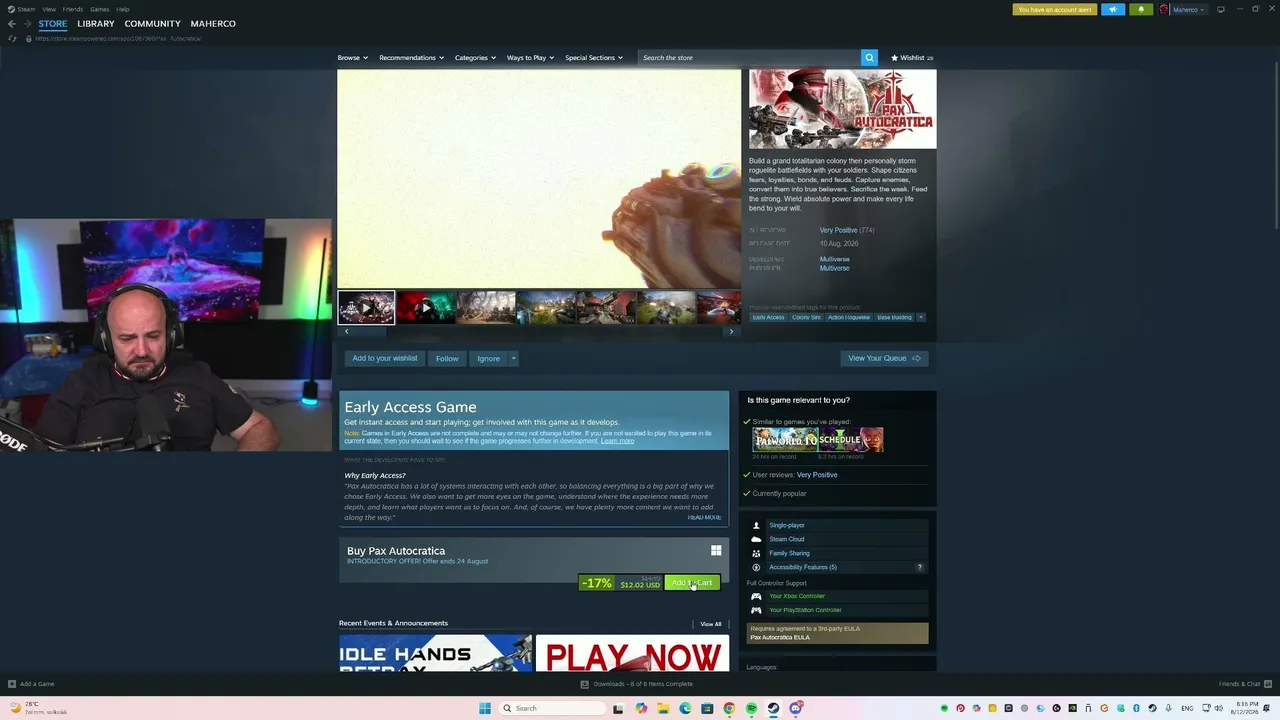Viewport: 1280px width, 720px height.
Task: Open the announcements megaphone button
Action: (1113, 9)
